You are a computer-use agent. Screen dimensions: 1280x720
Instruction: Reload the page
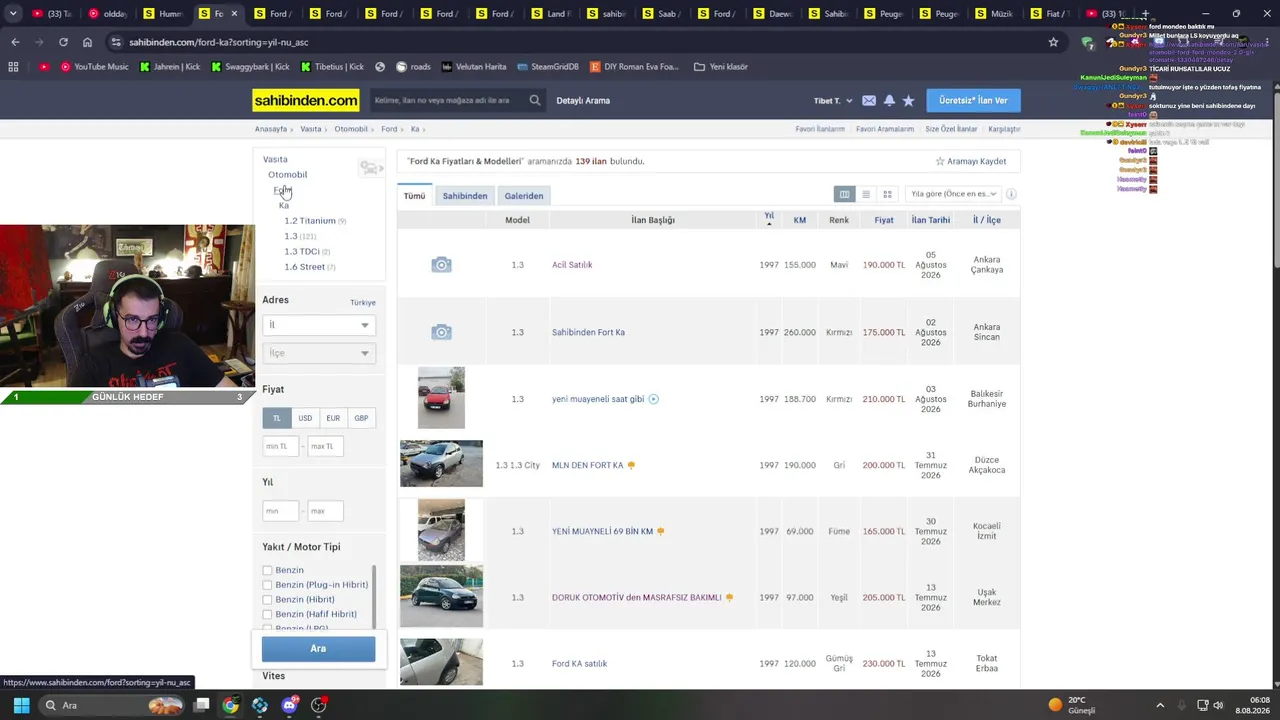[63, 42]
